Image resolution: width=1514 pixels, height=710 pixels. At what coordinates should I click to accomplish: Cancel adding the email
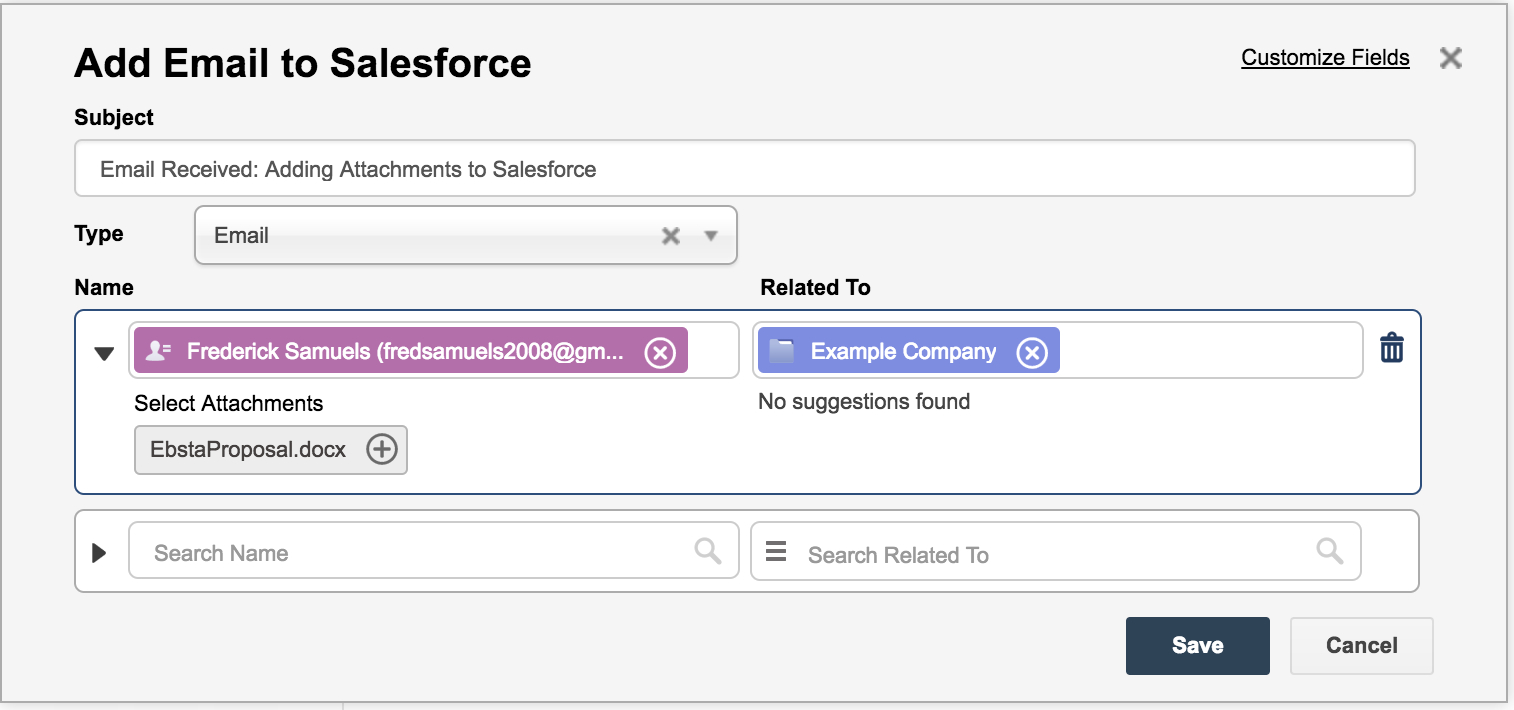coord(1361,645)
